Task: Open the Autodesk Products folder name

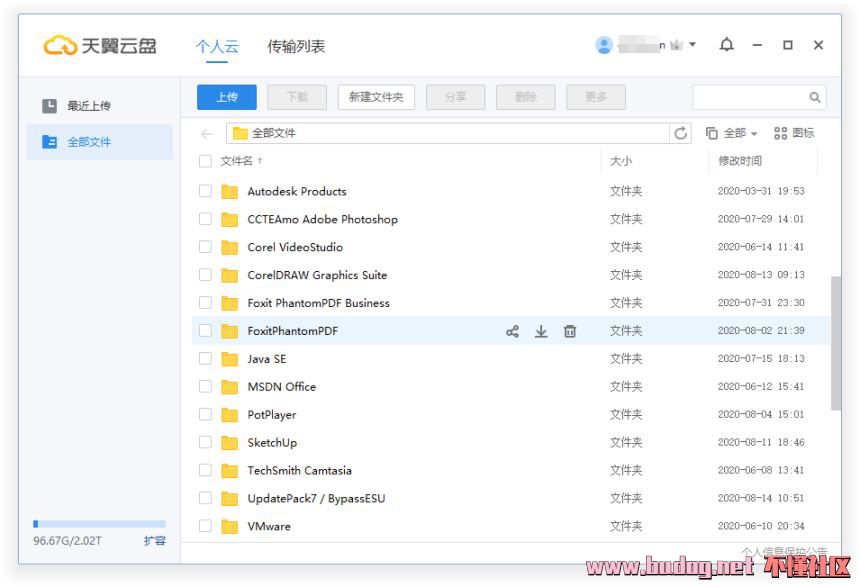Action: pyautogui.click(x=297, y=191)
